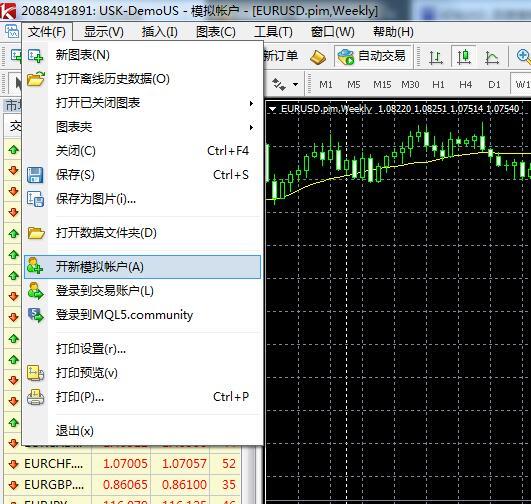The height and width of the screenshot is (504, 531).
Task: Switch chart to line chart icon
Action: [x=491, y=57]
